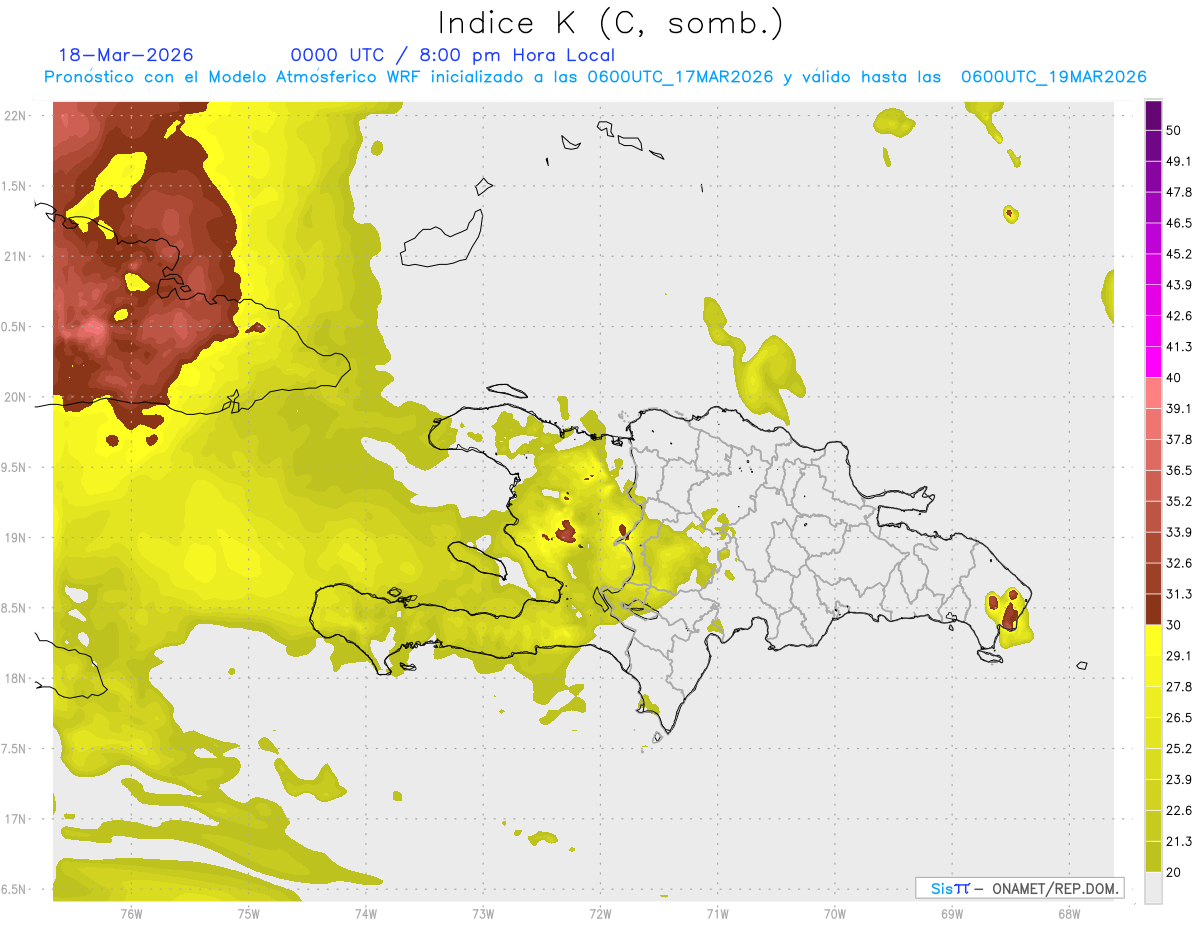Image resolution: width=1200 pixels, height=927 pixels.
Task: Click the brown hotspot on Dominican Republic's eastern tip
Action: coord(1010,615)
